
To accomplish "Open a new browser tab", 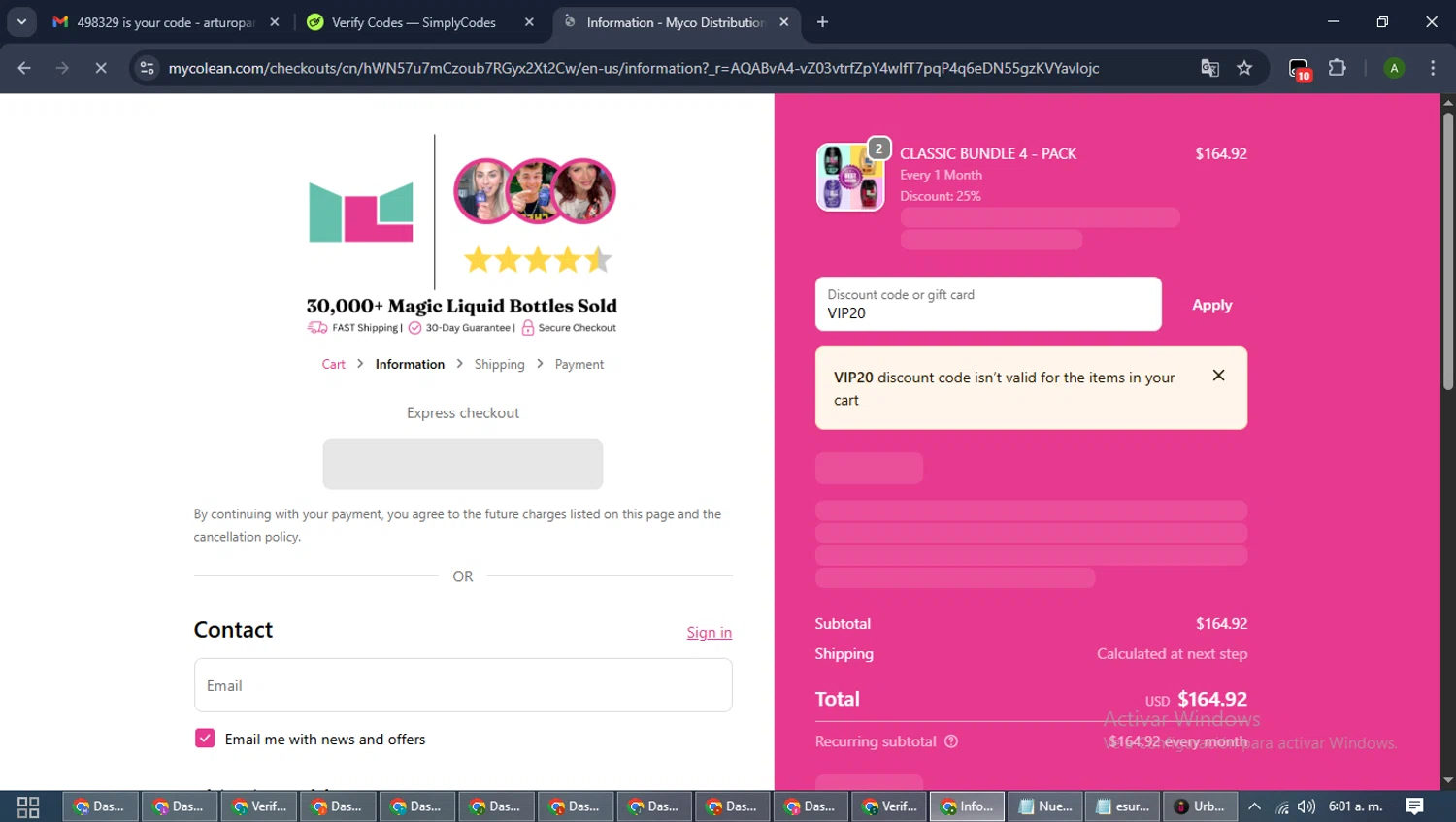I will point(822,22).
